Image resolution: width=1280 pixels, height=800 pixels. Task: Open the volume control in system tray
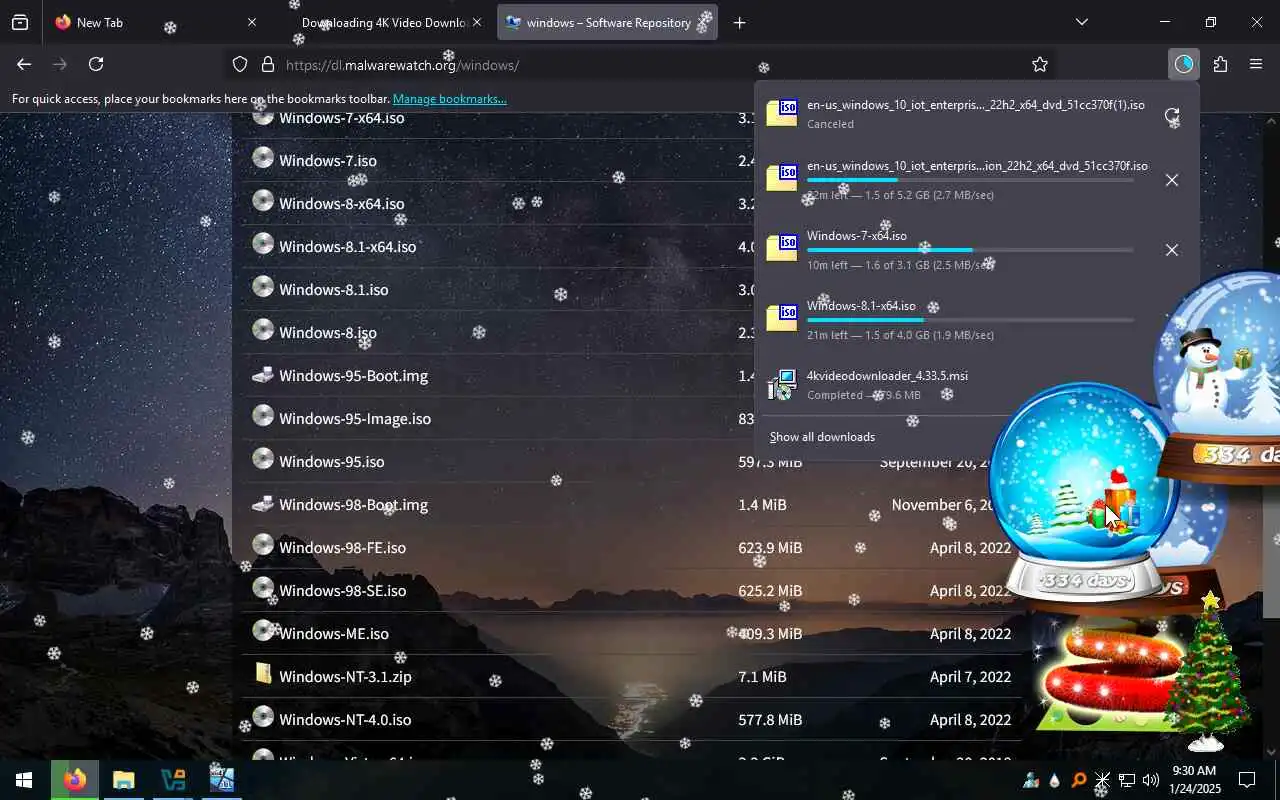click(x=1151, y=780)
